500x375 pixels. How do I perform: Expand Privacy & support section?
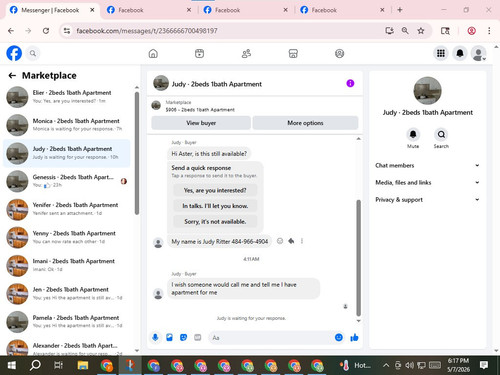pos(427,200)
